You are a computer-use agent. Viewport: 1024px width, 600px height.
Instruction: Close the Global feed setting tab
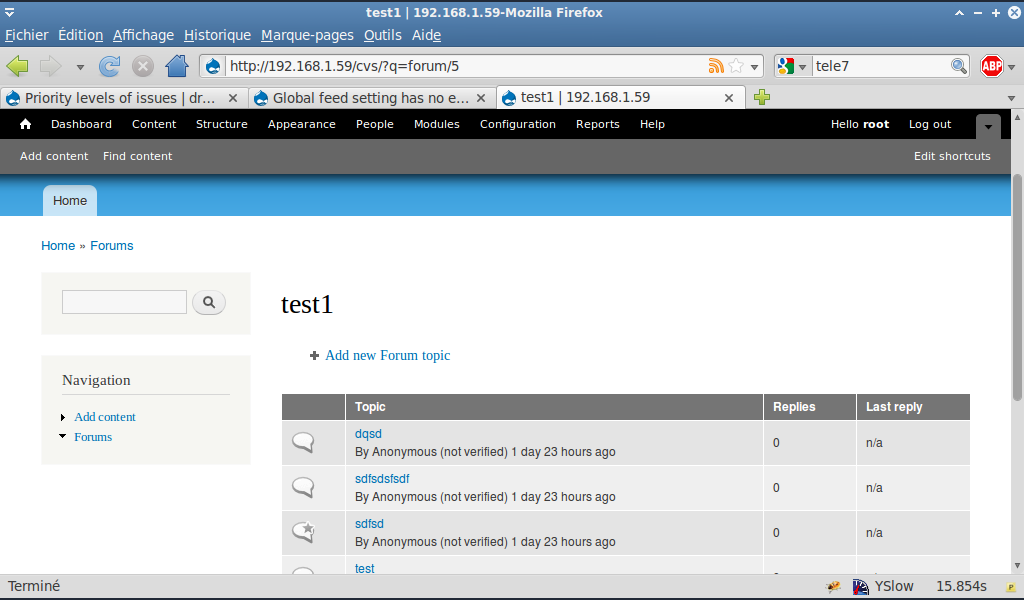pos(481,98)
